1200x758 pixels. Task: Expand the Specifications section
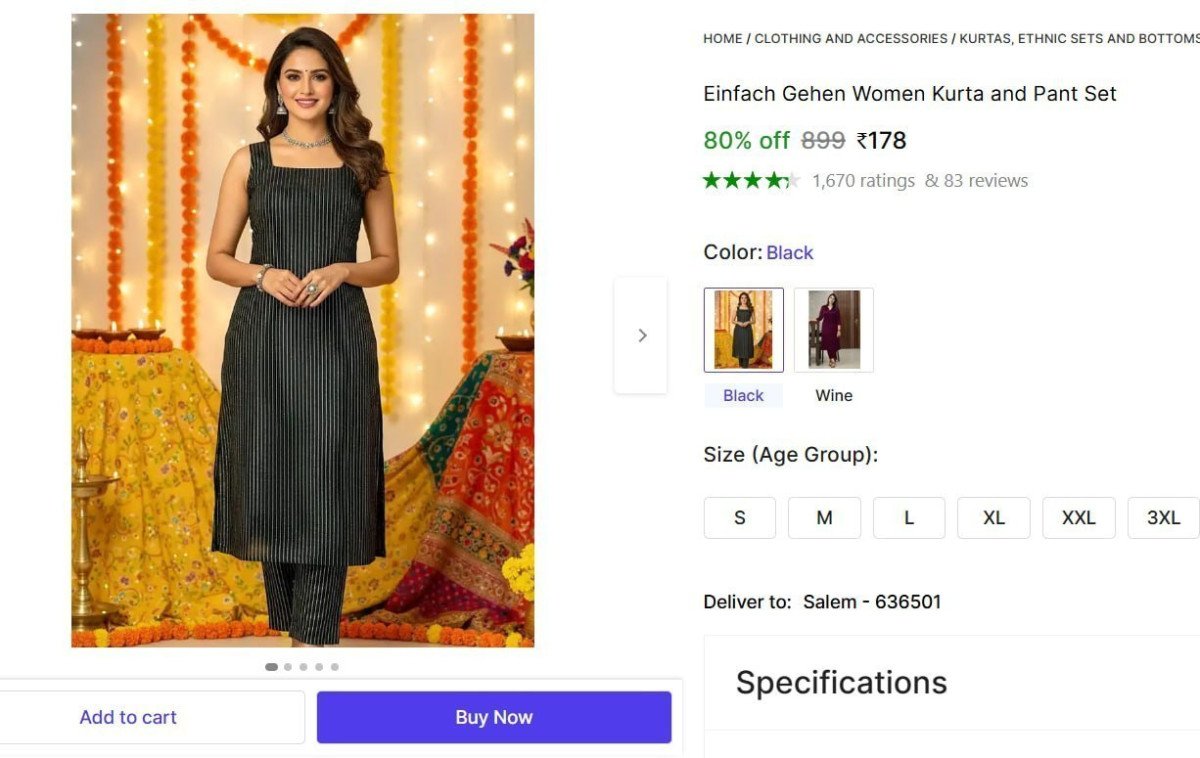841,682
